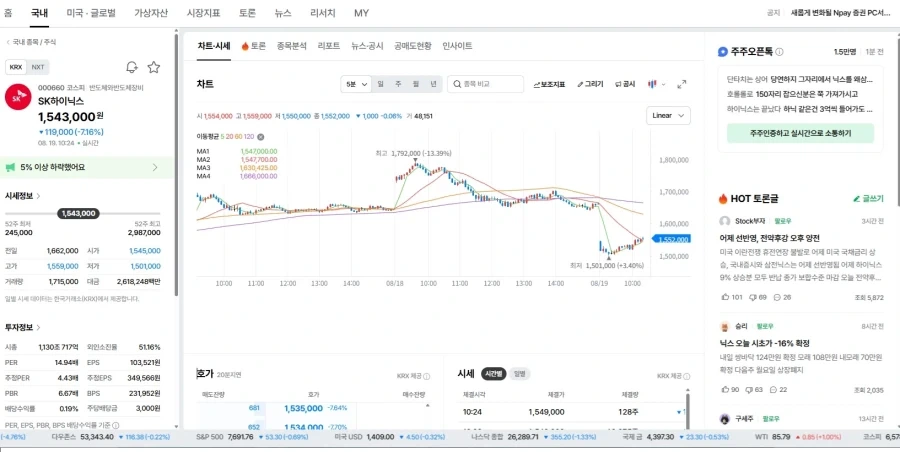The height and width of the screenshot is (452, 900).
Task: Open the 시장지표 top menu
Action: (x=204, y=13)
